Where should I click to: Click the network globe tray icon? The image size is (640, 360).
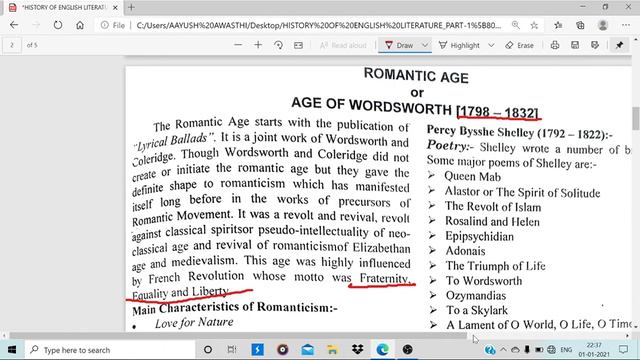click(x=551, y=350)
